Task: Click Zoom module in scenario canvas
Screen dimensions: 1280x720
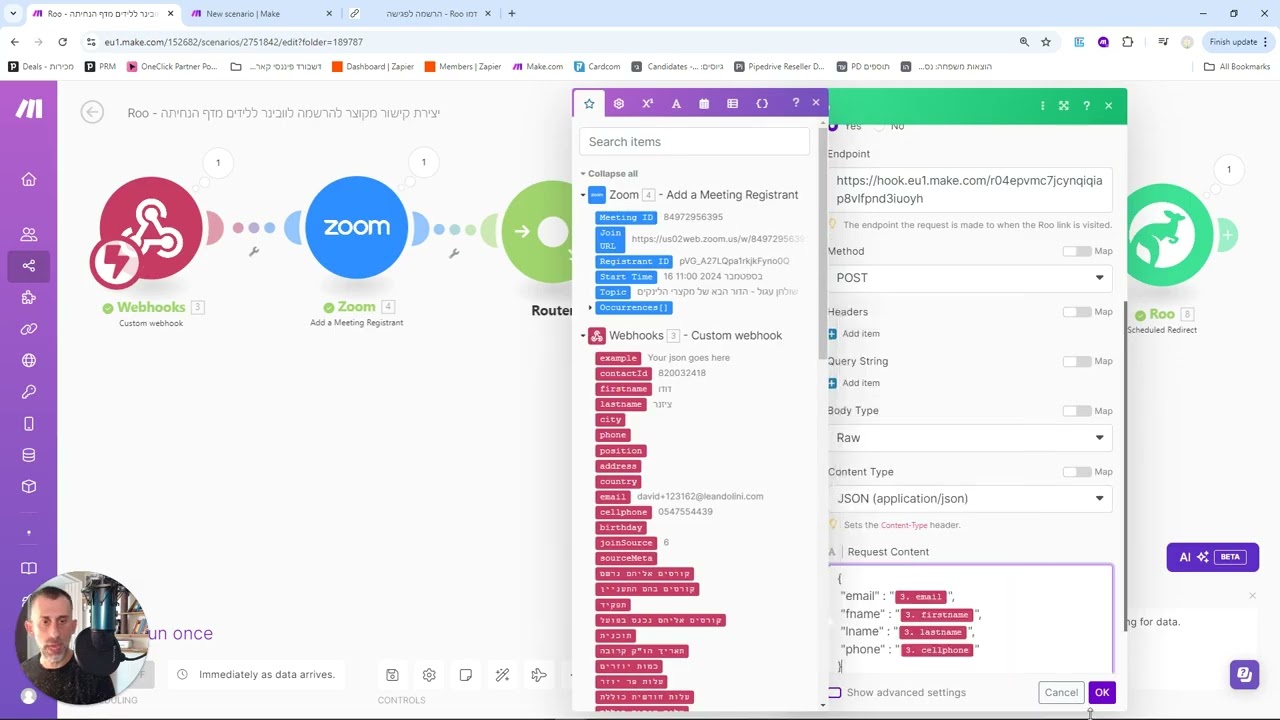Action: tap(356, 228)
